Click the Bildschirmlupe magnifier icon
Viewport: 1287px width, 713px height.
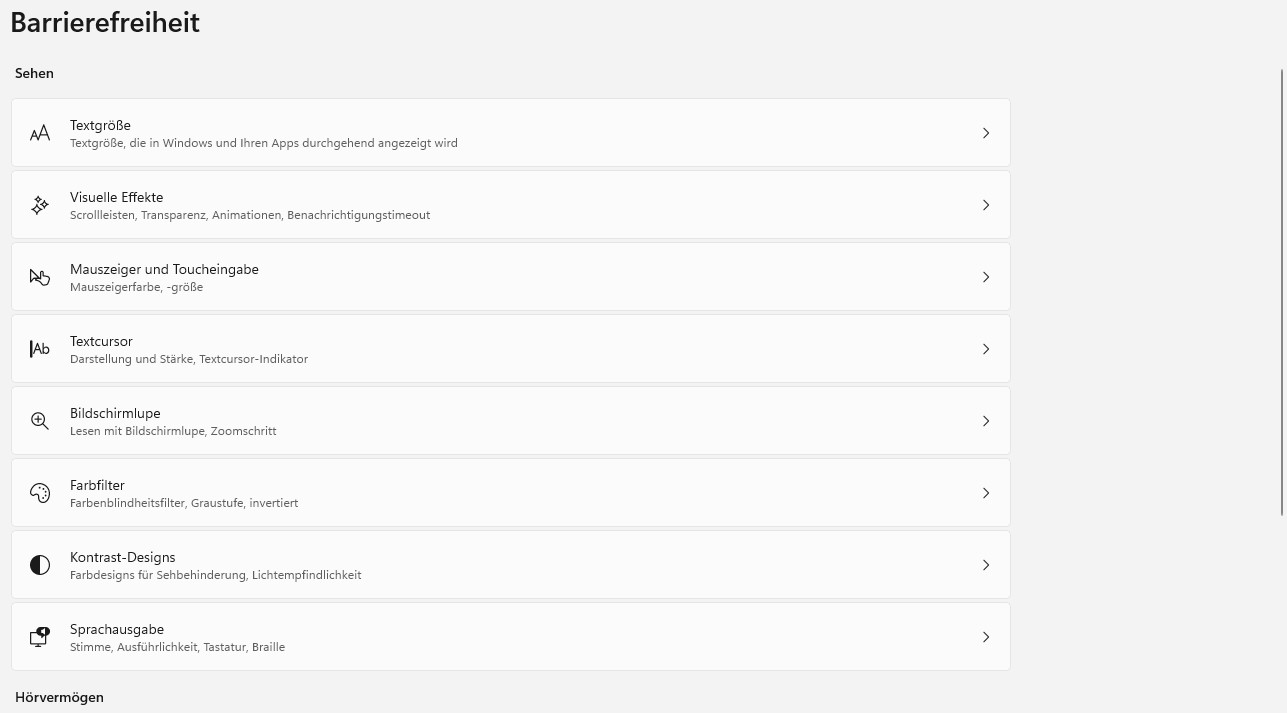40,421
